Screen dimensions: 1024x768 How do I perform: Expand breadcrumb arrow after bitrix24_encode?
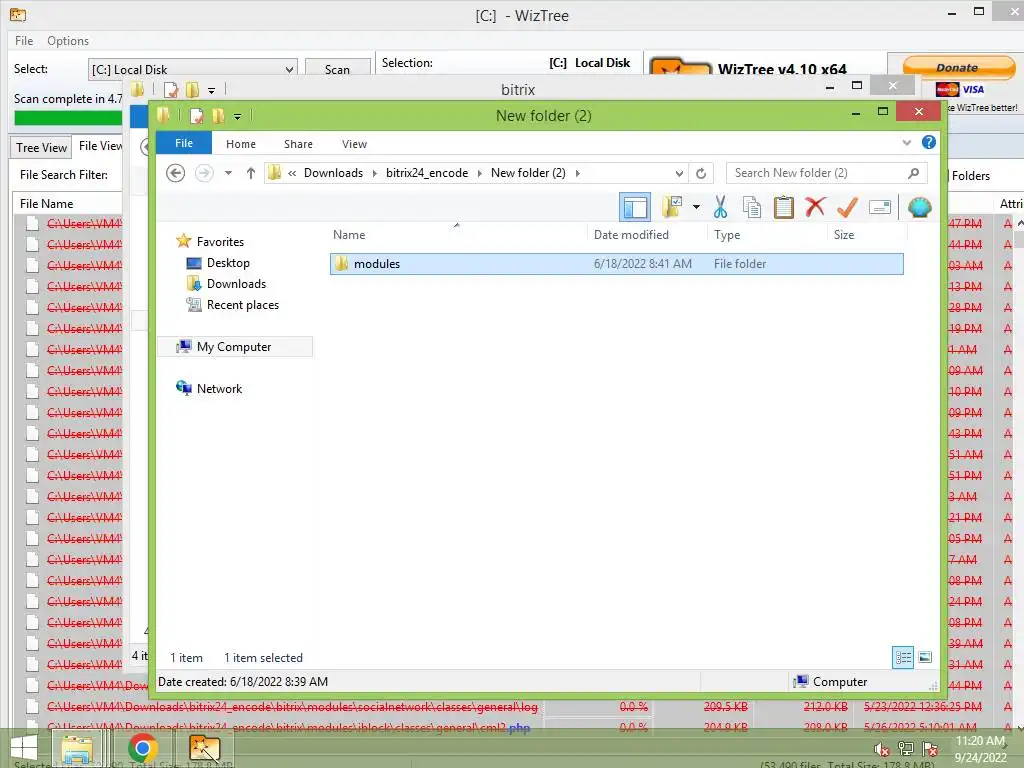(479, 173)
